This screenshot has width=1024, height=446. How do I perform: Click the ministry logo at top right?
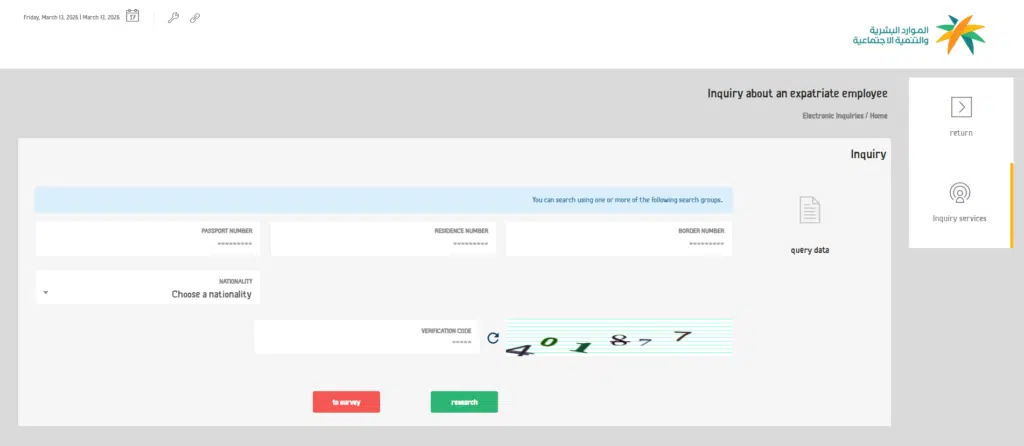(x=919, y=35)
